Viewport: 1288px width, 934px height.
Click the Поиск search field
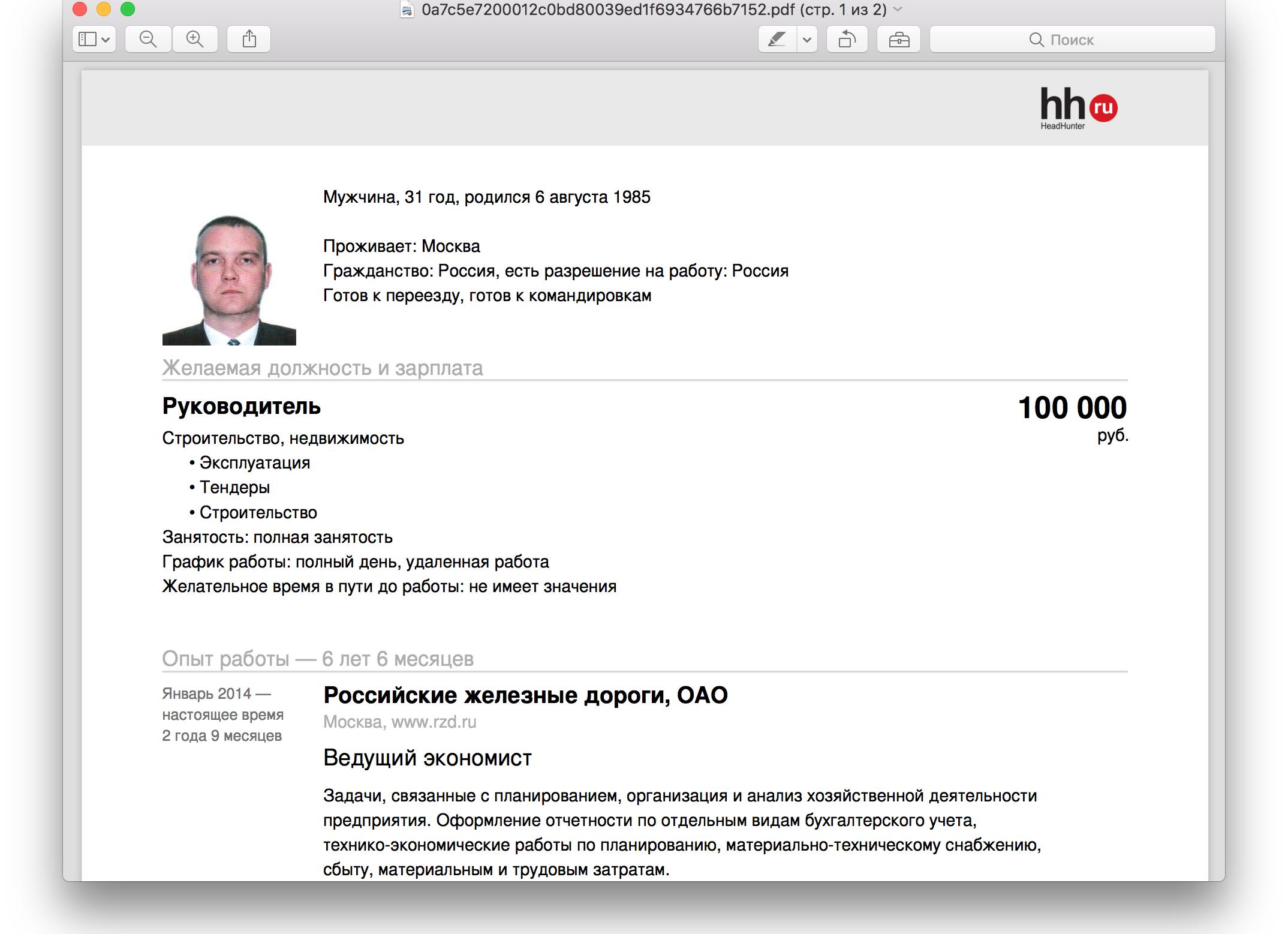pyautogui.click(x=1079, y=39)
